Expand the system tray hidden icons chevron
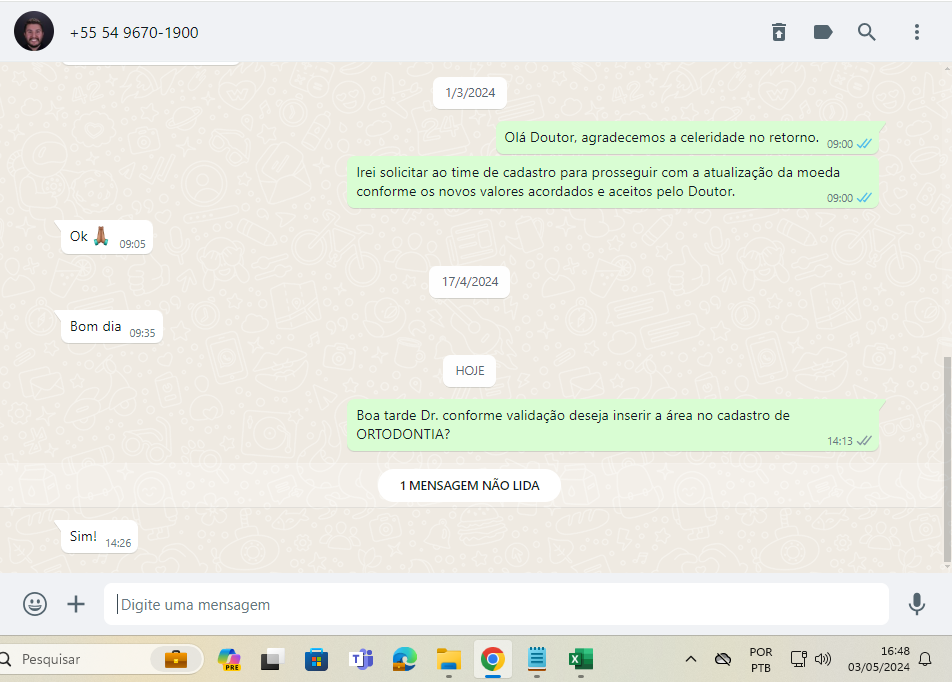 tap(690, 659)
